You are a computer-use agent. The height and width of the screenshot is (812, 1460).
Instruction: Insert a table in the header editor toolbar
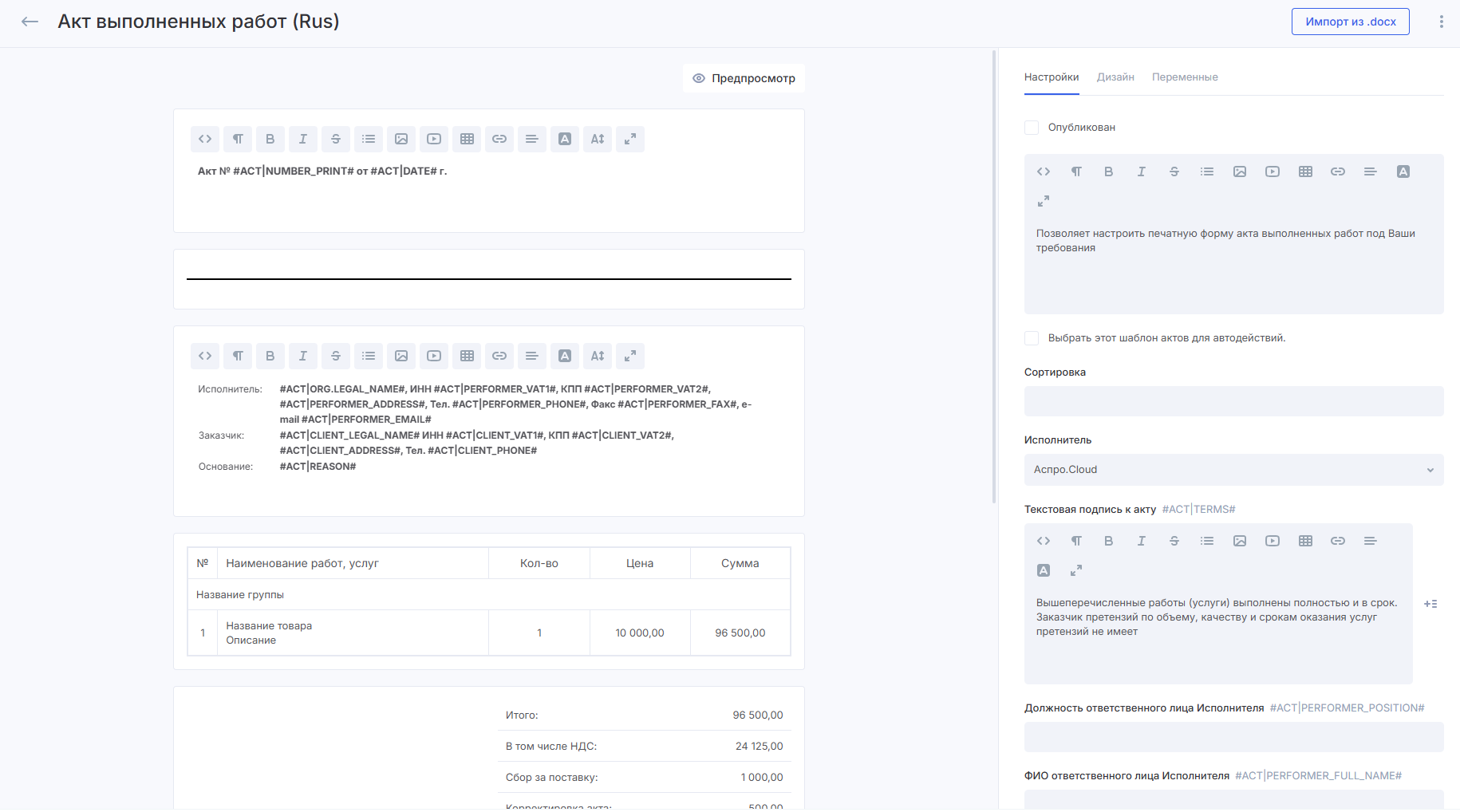tap(467, 139)
